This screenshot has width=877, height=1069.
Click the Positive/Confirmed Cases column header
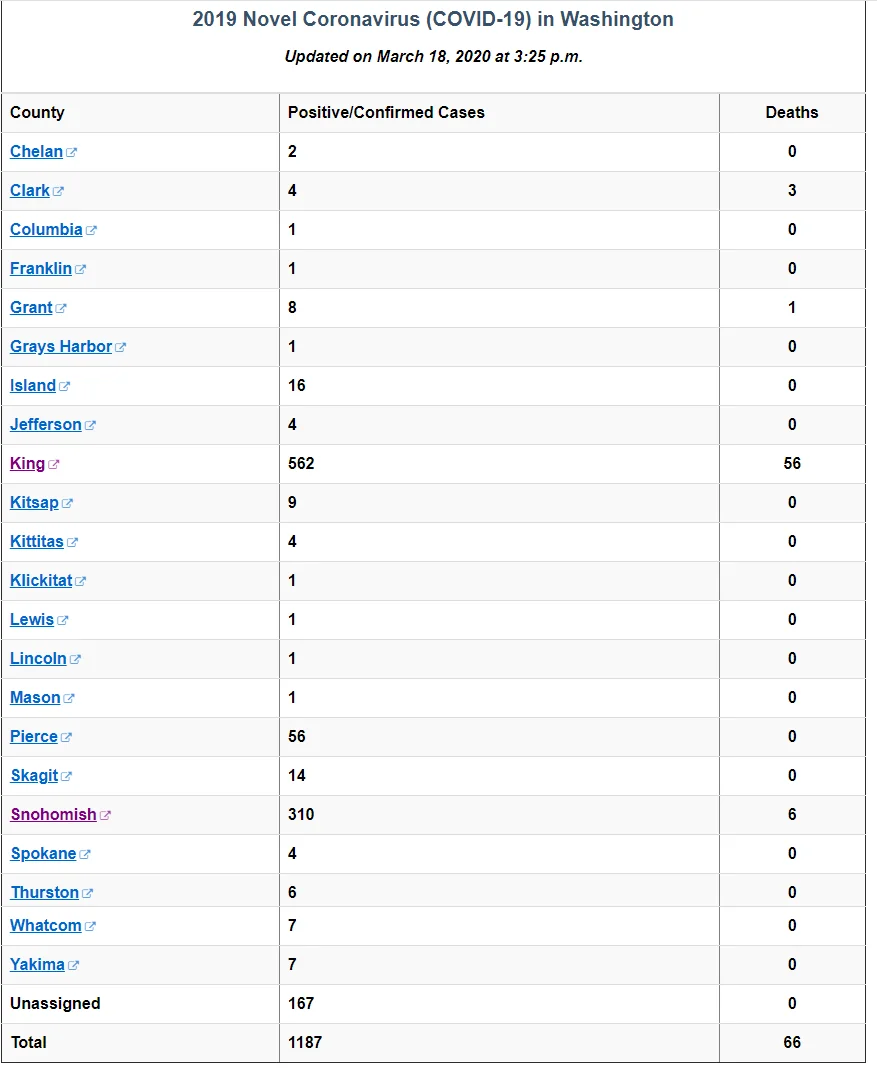(386, 112)
